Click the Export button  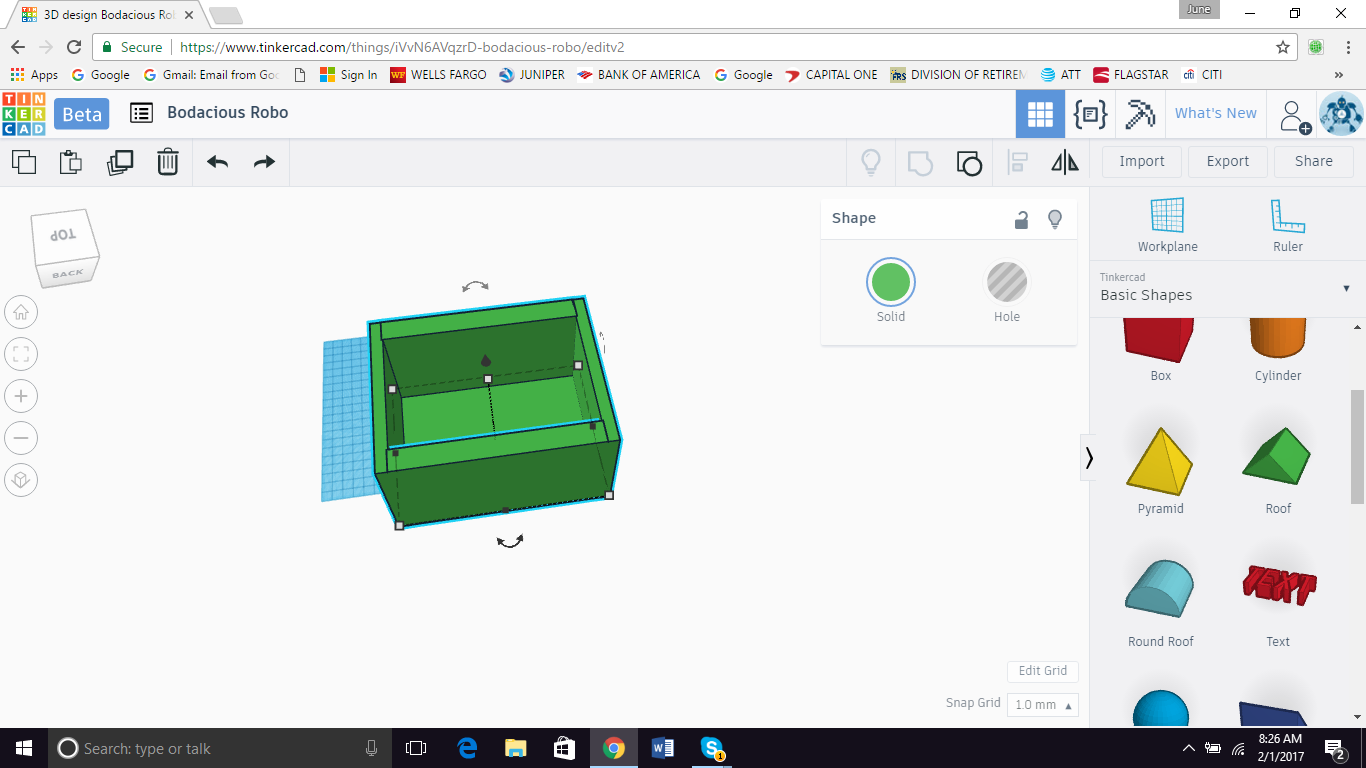[x=1228, y=161]
